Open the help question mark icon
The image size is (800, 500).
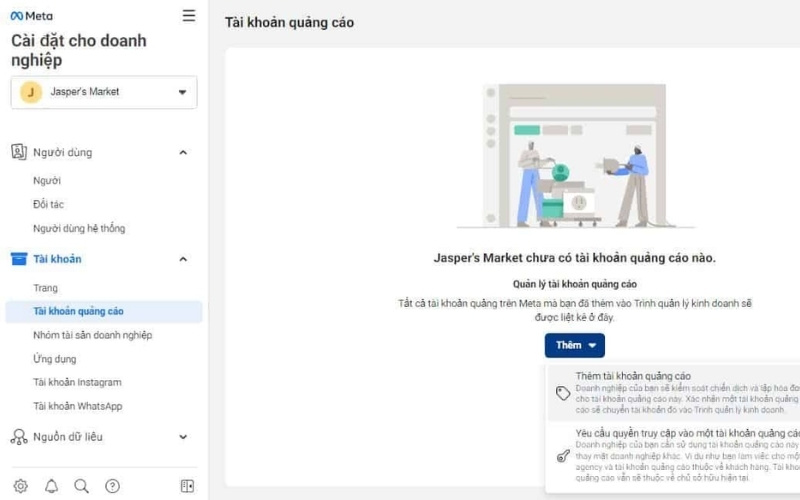coord(112,486)
